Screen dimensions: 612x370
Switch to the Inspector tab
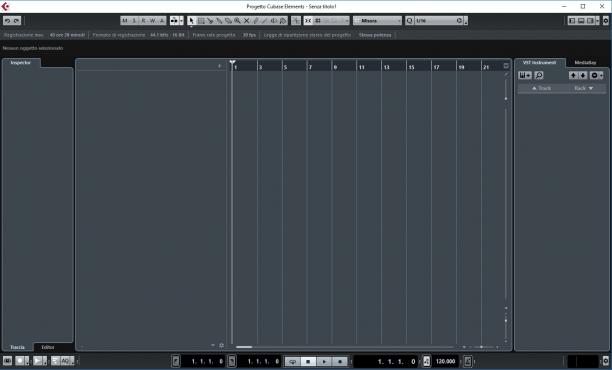tap(21, 62)
